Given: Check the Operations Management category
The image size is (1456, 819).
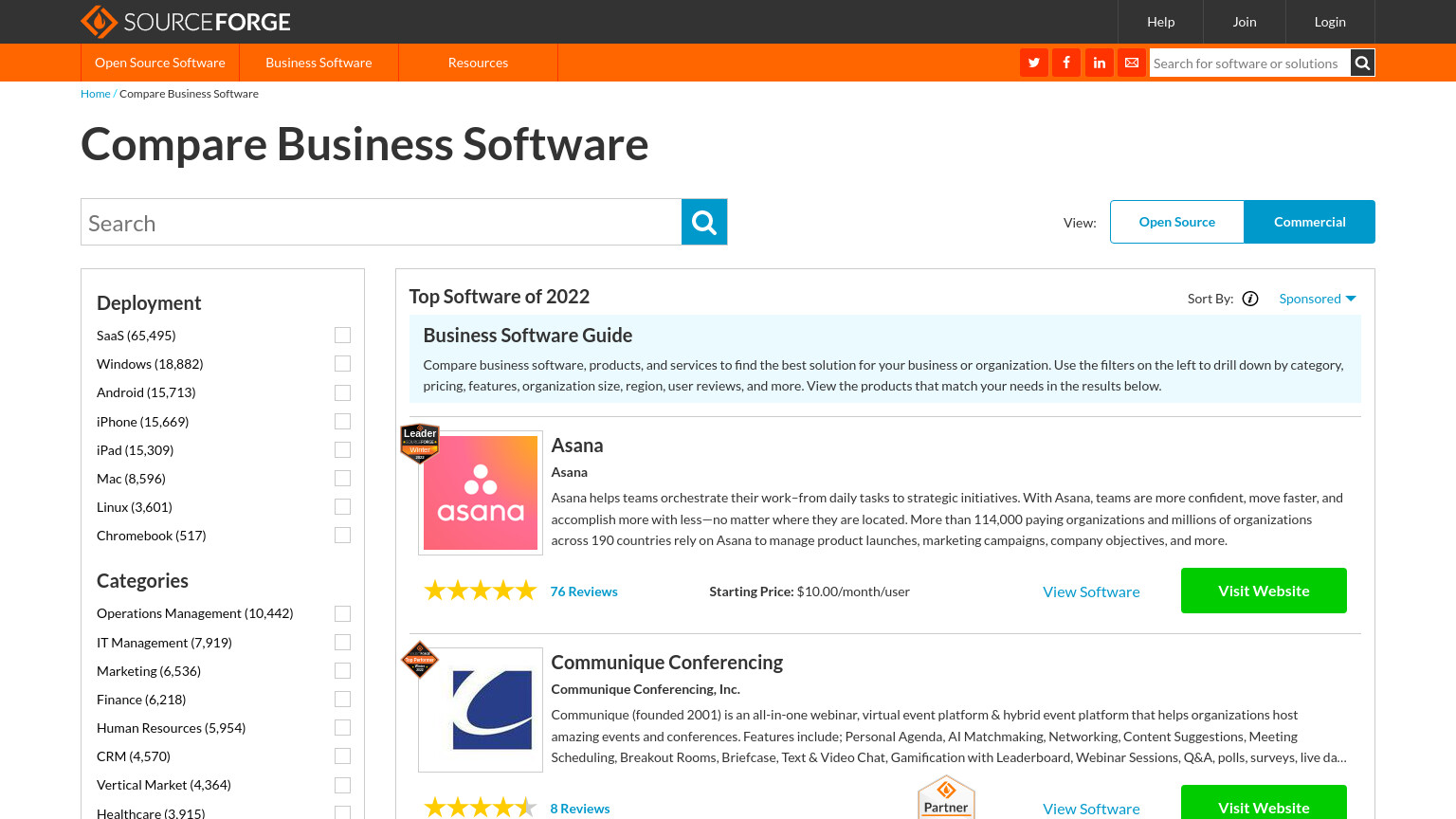Looking at the screenshot, I should click(342, 613).
